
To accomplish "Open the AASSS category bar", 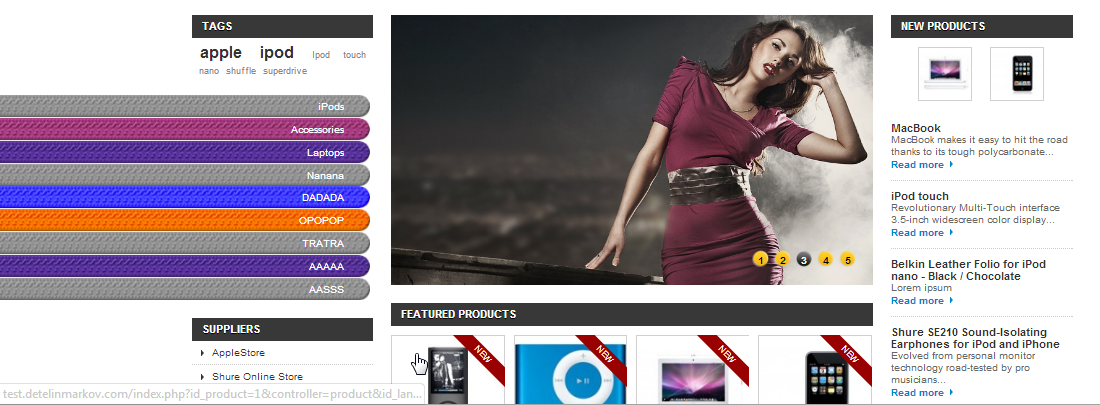I will pyautogui.click(x=185, y=289).
